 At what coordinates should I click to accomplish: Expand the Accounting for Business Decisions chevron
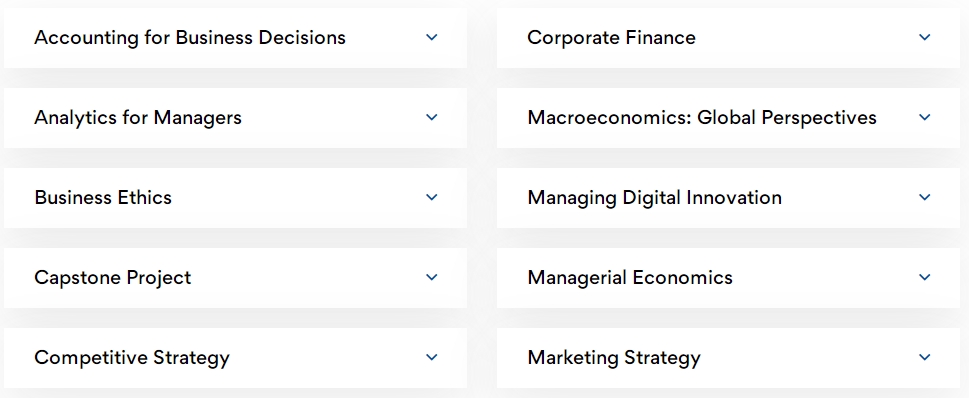432,38
